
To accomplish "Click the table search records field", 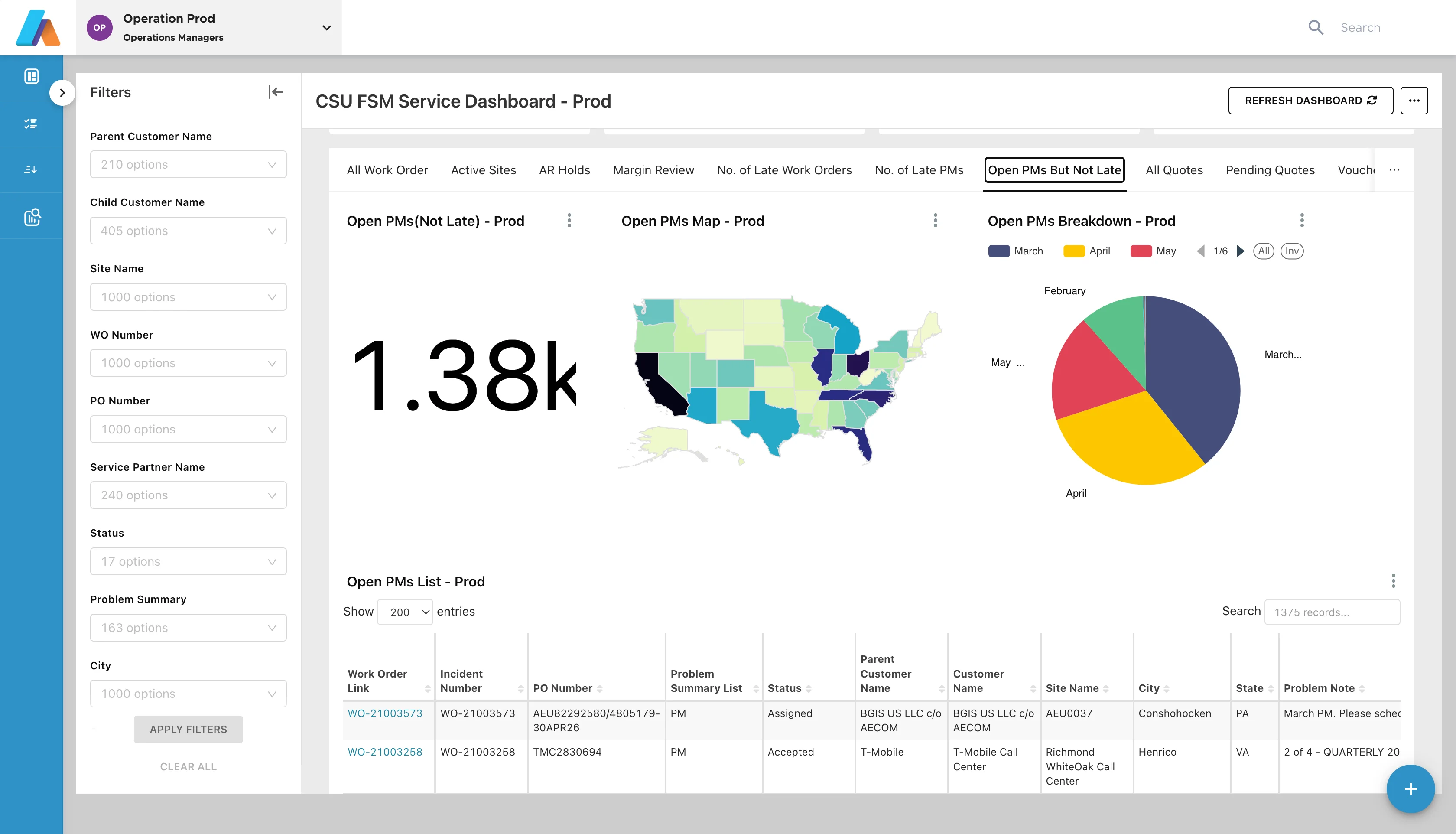I will (x=1332, y=612).
